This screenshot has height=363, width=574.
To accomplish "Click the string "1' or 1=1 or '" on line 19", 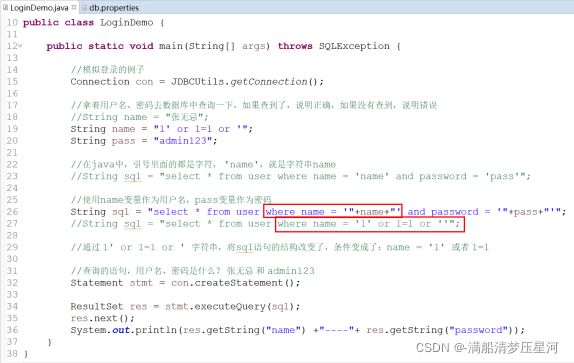I will [x=201, y=129].
